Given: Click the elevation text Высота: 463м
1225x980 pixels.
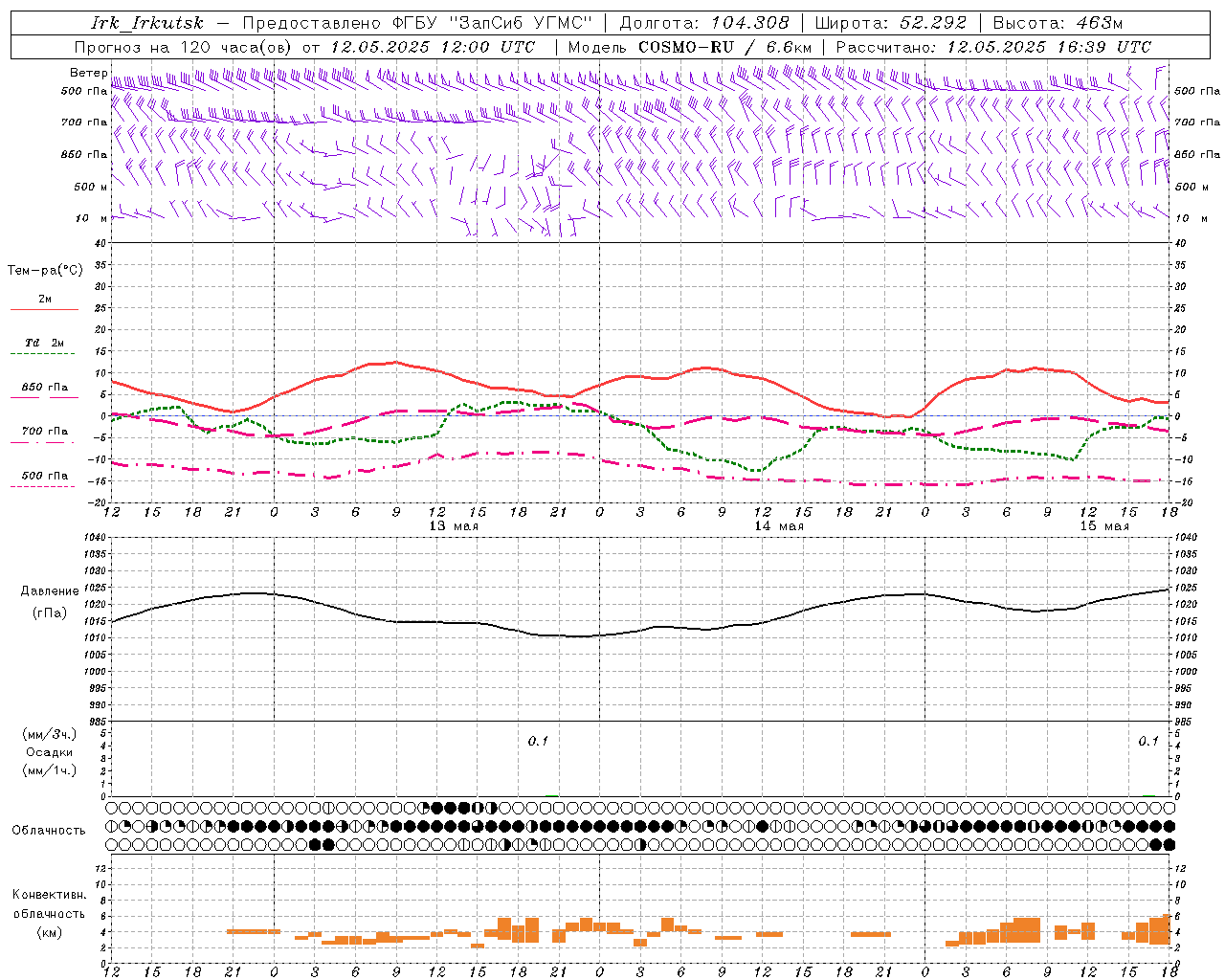Looking at the screenshot, I should click(x=1058, y=23).
